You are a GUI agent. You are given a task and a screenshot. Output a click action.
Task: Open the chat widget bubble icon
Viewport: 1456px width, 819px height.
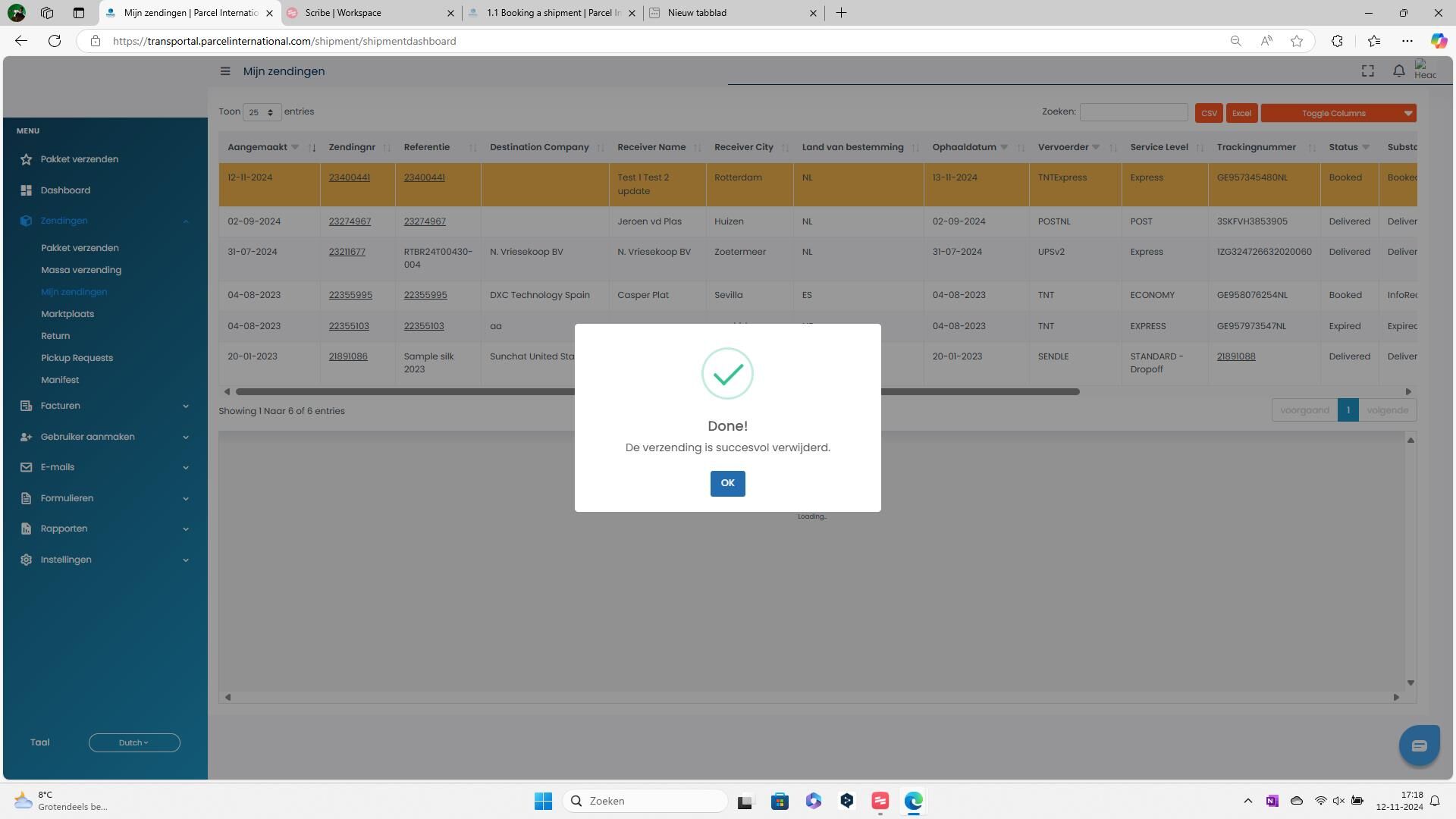(x=1419, y=745)
